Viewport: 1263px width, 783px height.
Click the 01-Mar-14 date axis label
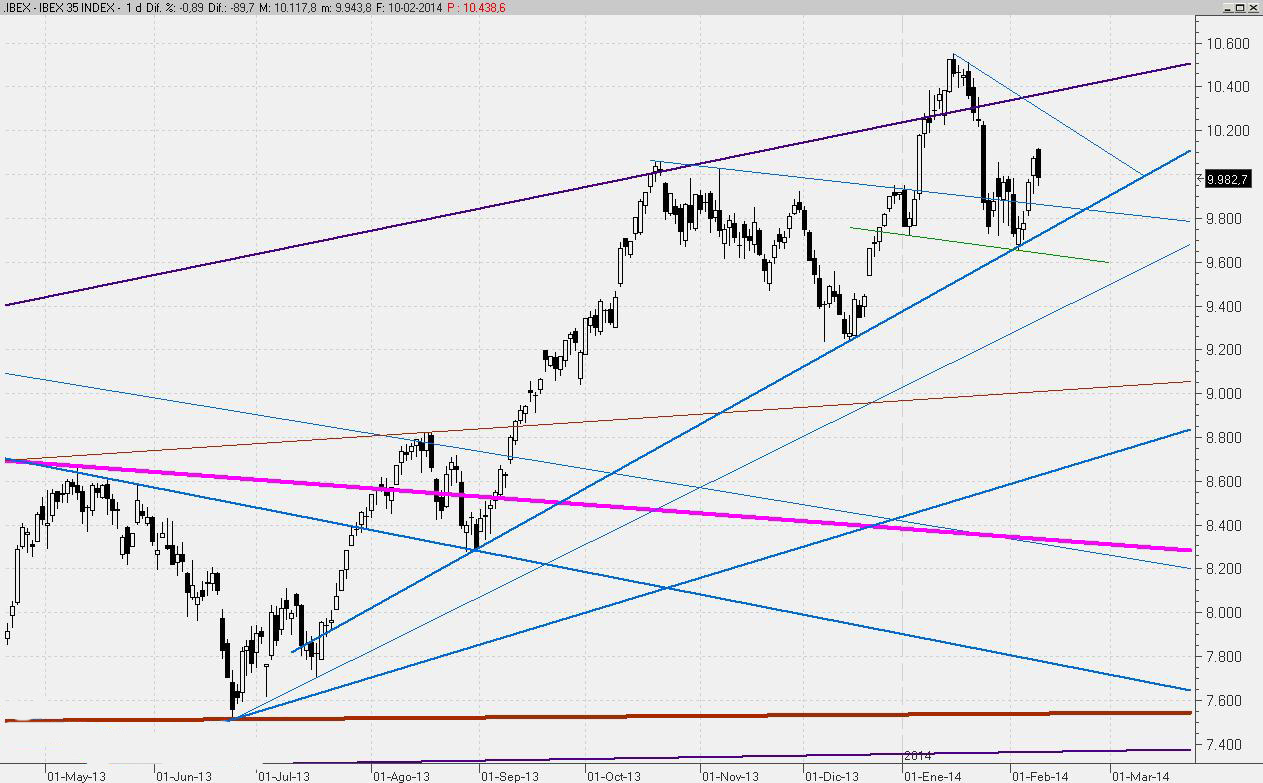1141,775
